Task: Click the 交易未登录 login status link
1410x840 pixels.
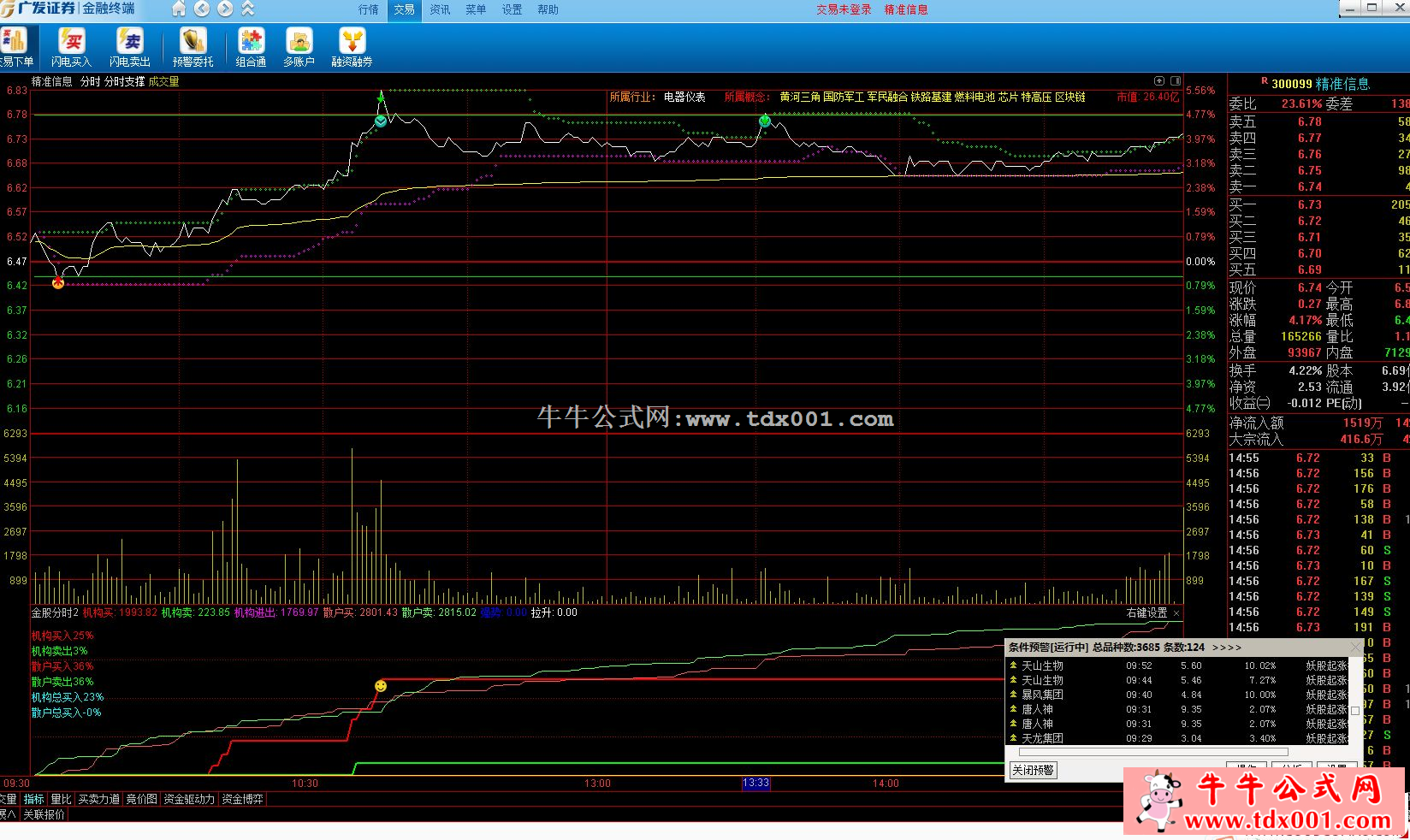Action: pos(844,9)
